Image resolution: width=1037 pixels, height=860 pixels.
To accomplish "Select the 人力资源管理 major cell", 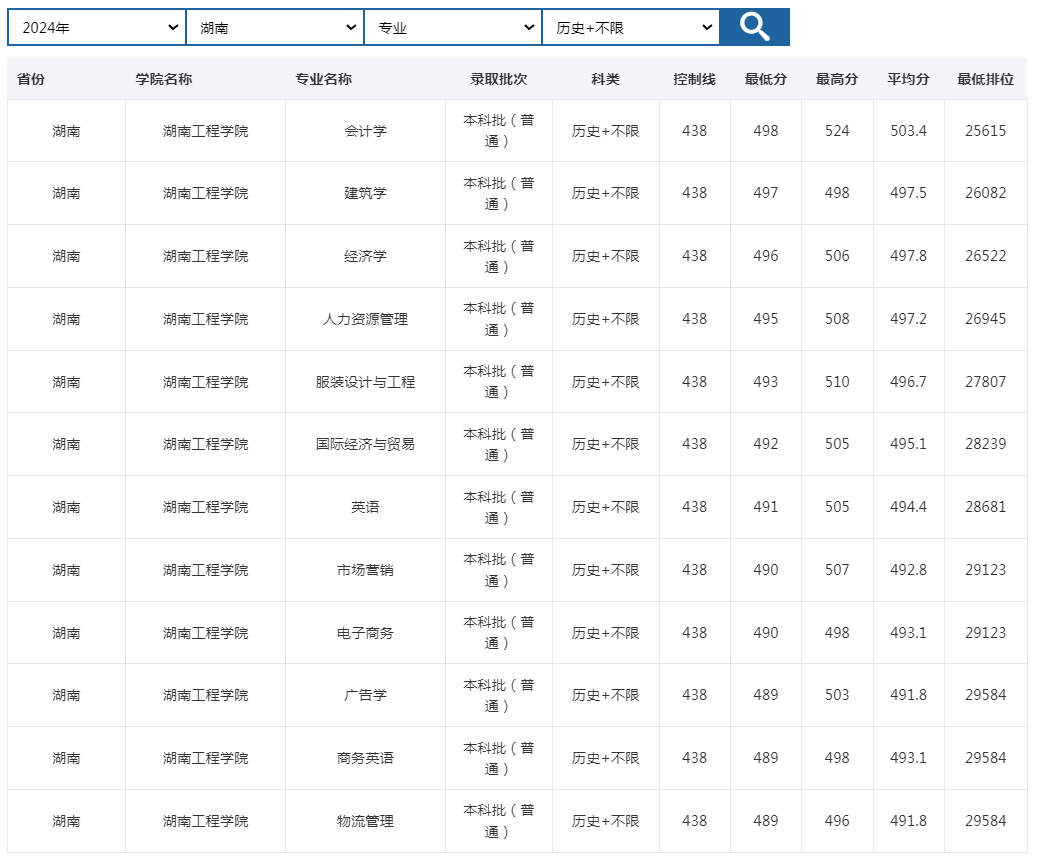I will pos(365,319).
